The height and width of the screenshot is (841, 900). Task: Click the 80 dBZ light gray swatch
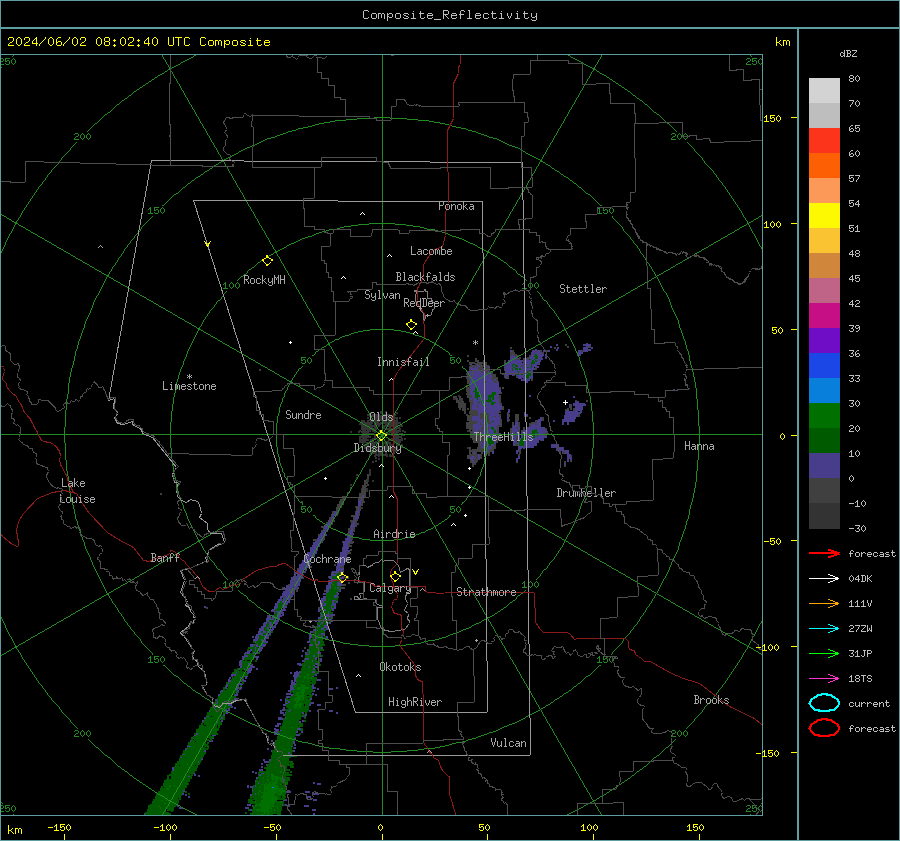824,90
